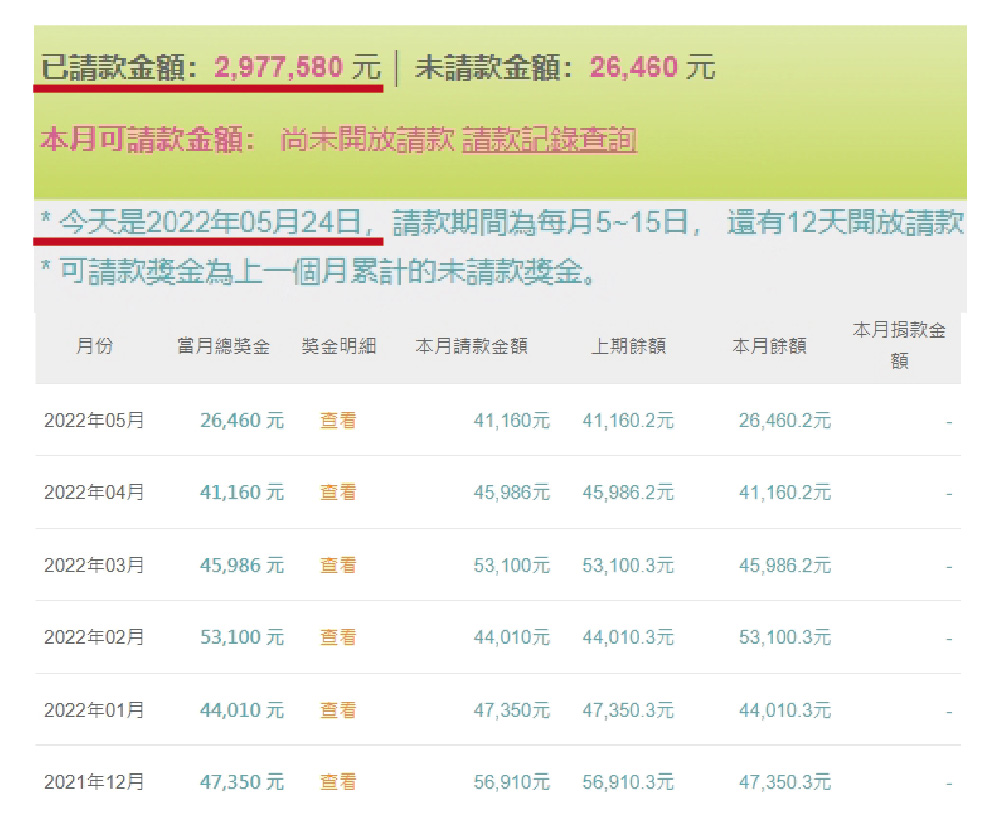Click the 未請款金額 amount at top
1001x817 pixels.
pyautogui.click(x=652, y=68)
